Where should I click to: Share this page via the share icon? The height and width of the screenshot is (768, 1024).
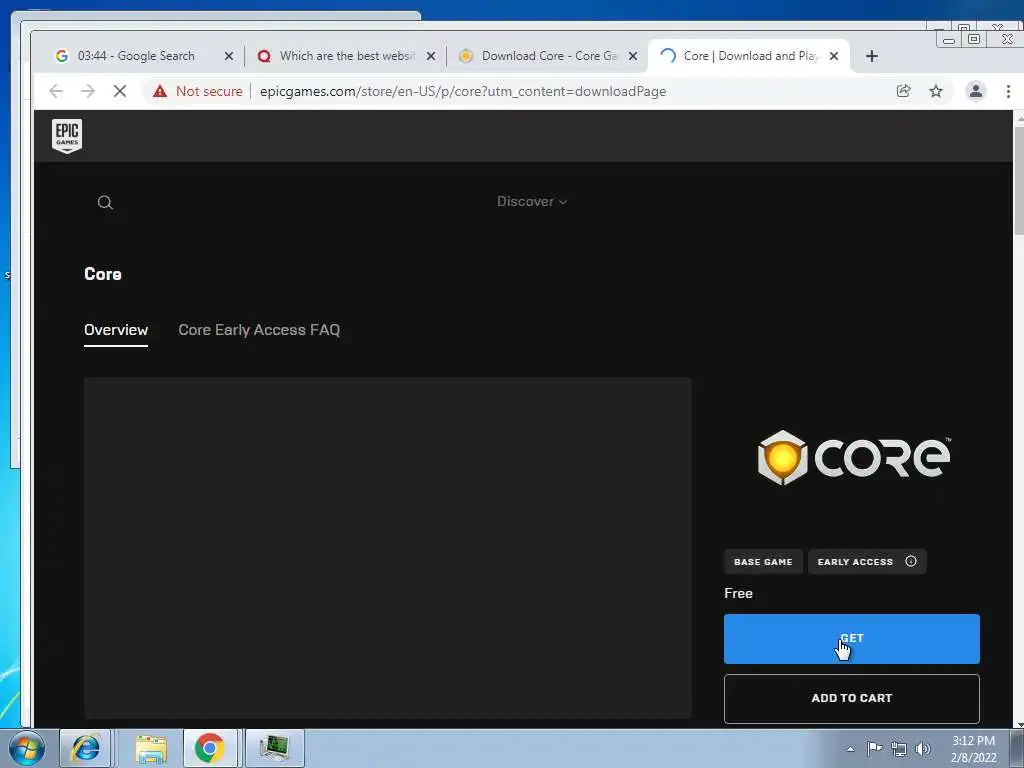904,91
